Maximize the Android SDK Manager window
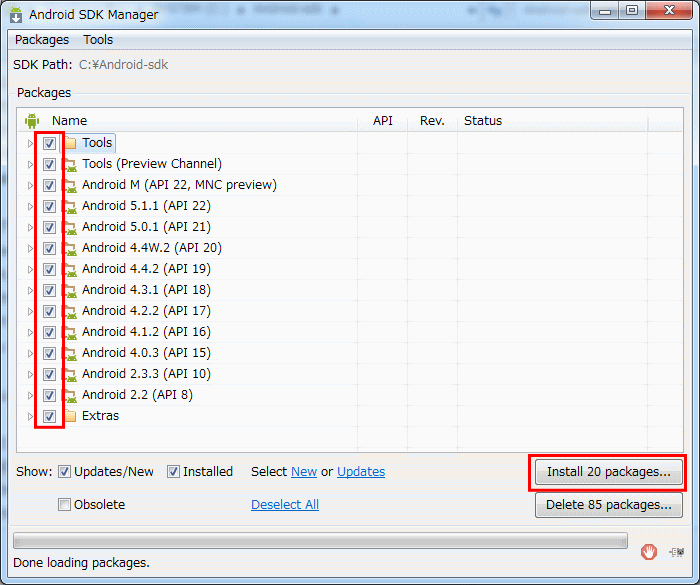The width and height of the screenshot is (700, 585). point(632,10)
